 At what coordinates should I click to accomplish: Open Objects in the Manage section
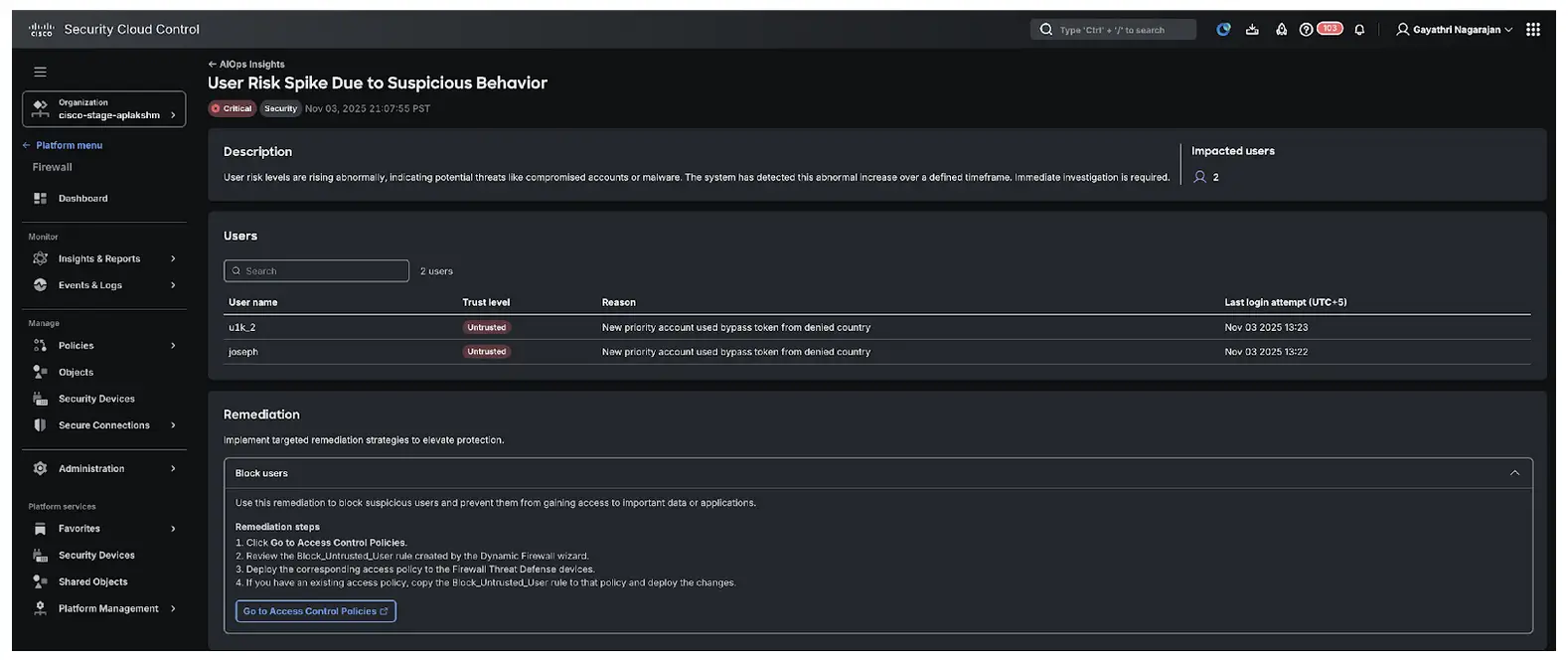76,372
